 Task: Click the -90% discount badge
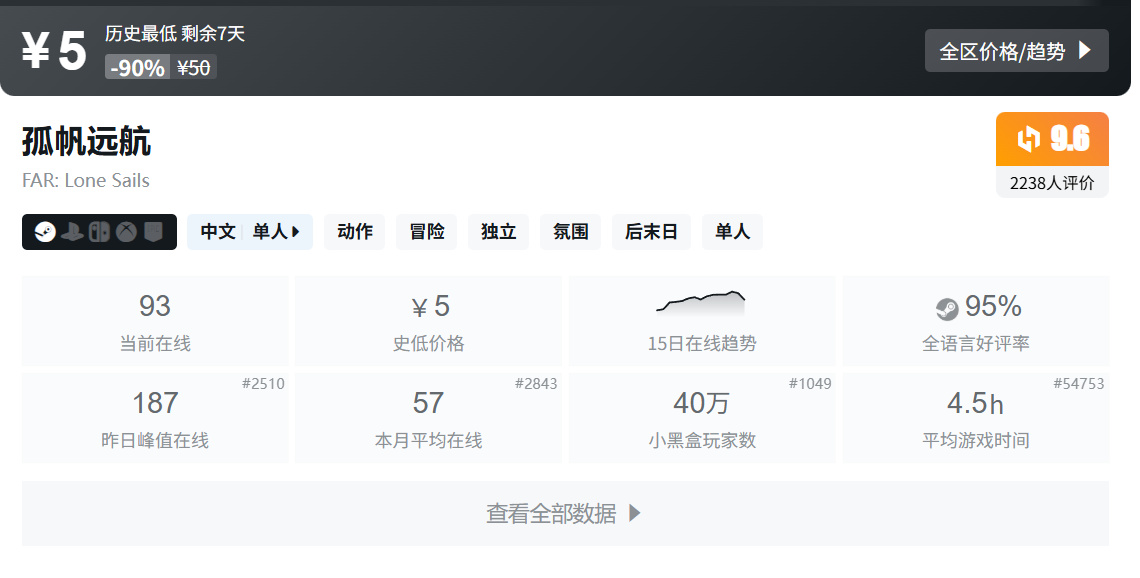tap(137, 68)
